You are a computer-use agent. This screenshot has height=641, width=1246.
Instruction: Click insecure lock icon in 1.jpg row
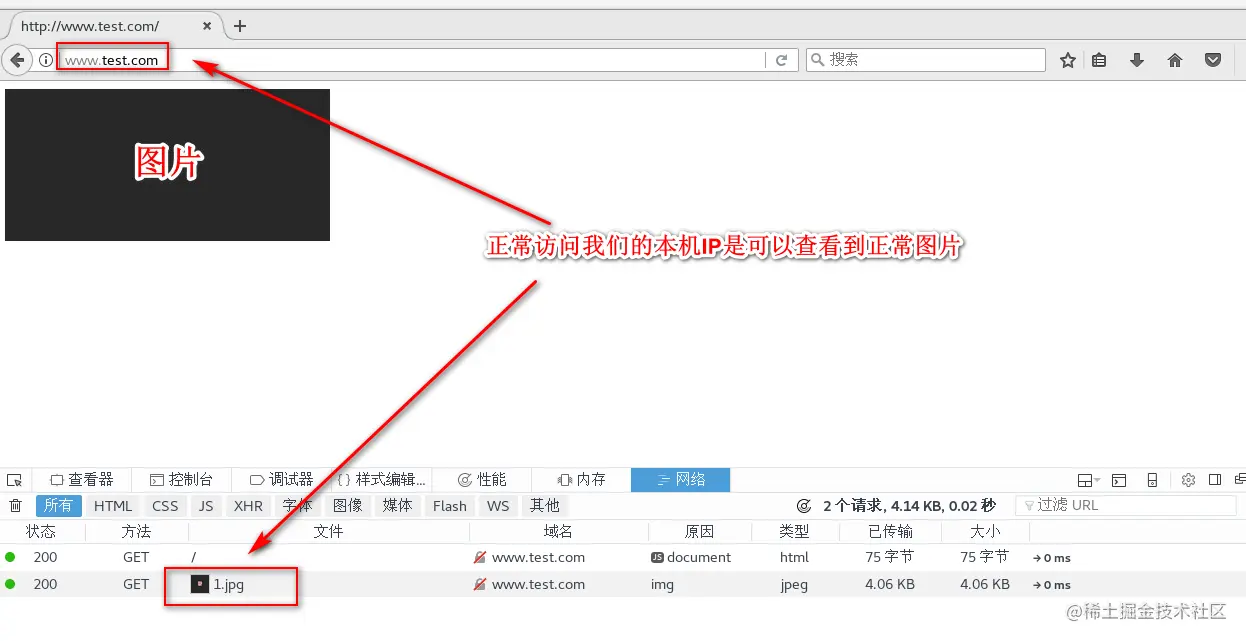(x=480, y=584)
